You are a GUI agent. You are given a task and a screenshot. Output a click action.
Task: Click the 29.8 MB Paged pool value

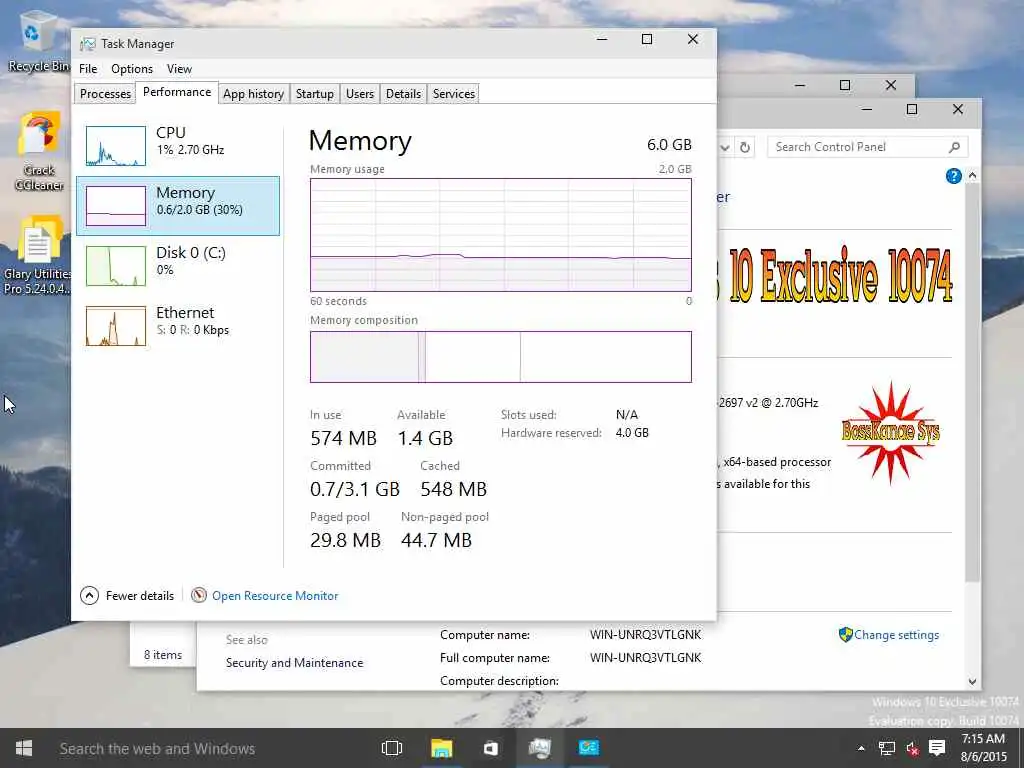345,540
